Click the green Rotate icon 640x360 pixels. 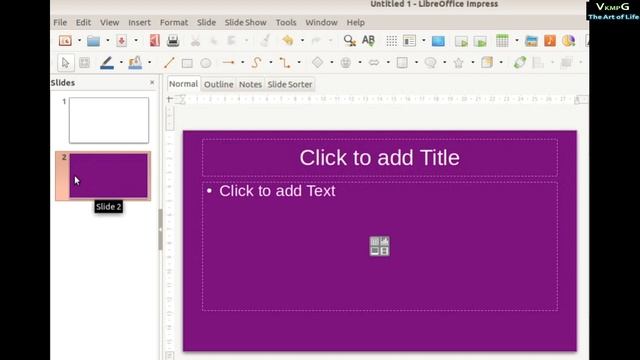pyautogui.click(x=520, y=62)
